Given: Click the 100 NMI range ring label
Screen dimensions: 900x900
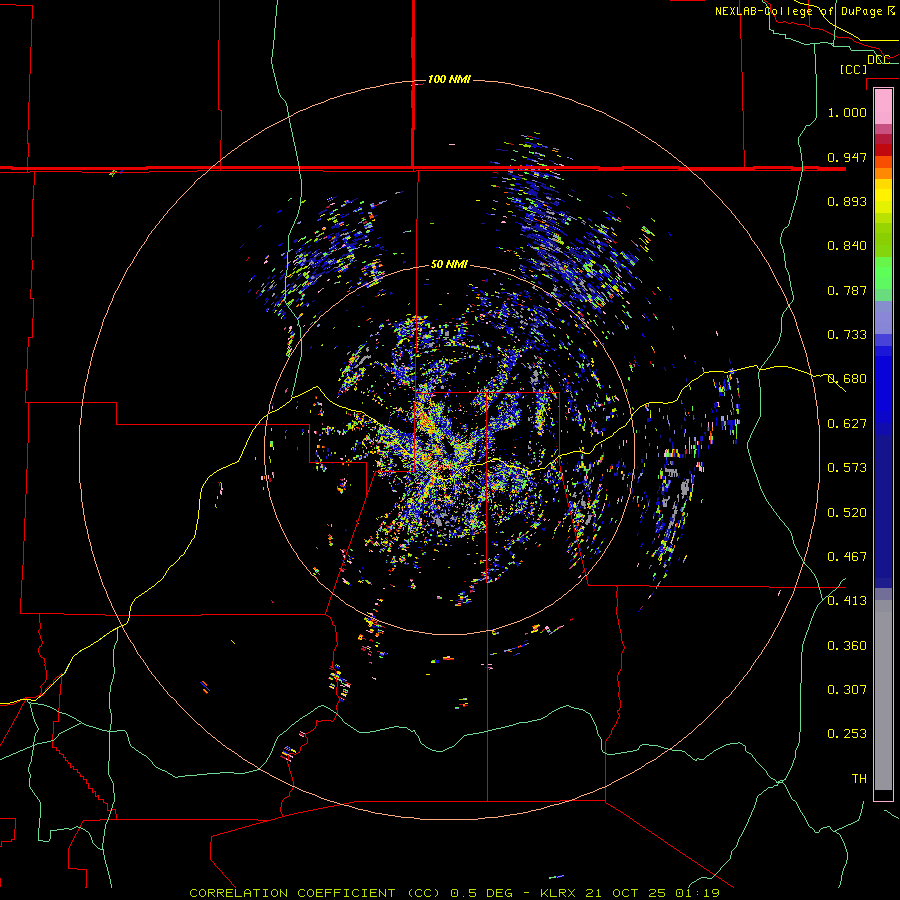Looking at the screenshot, I should (x=449, y=79).
